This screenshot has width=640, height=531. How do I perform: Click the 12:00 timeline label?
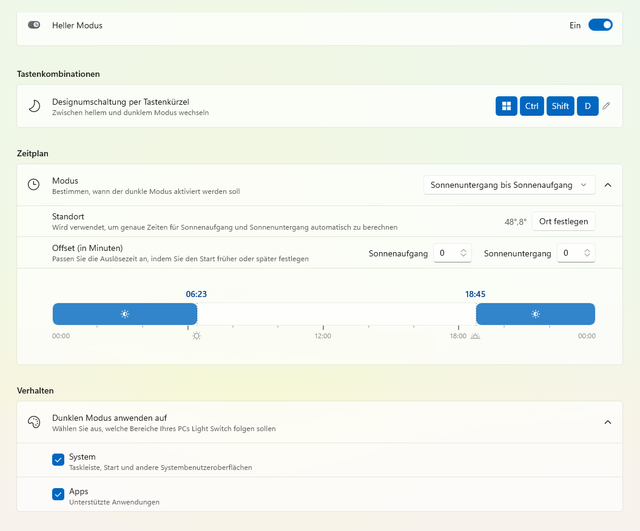(x=323, y=336)
